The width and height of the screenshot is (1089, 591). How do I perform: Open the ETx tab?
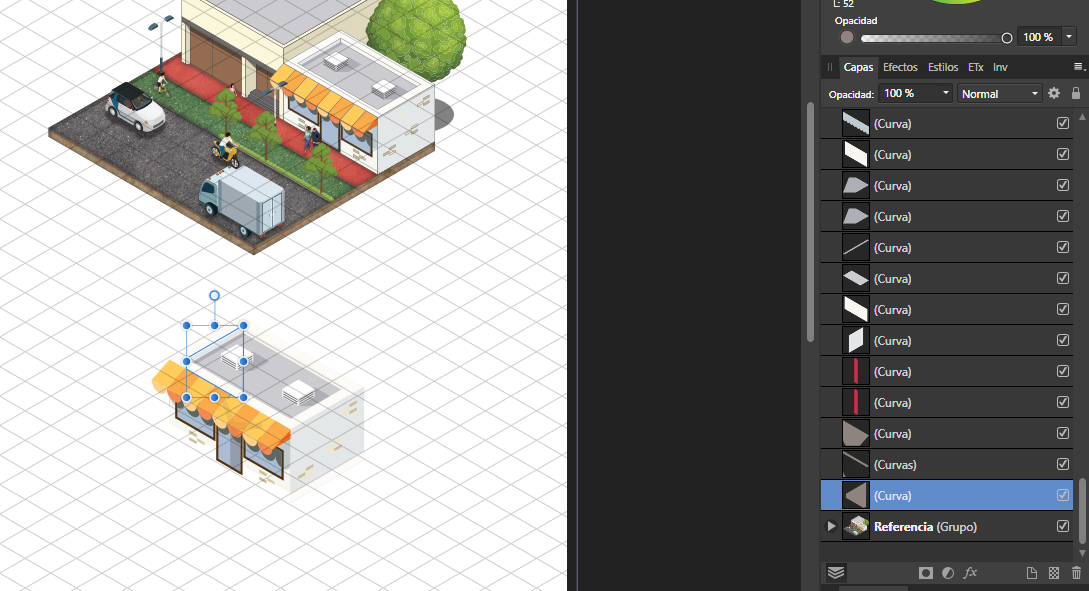pos(975,67)
